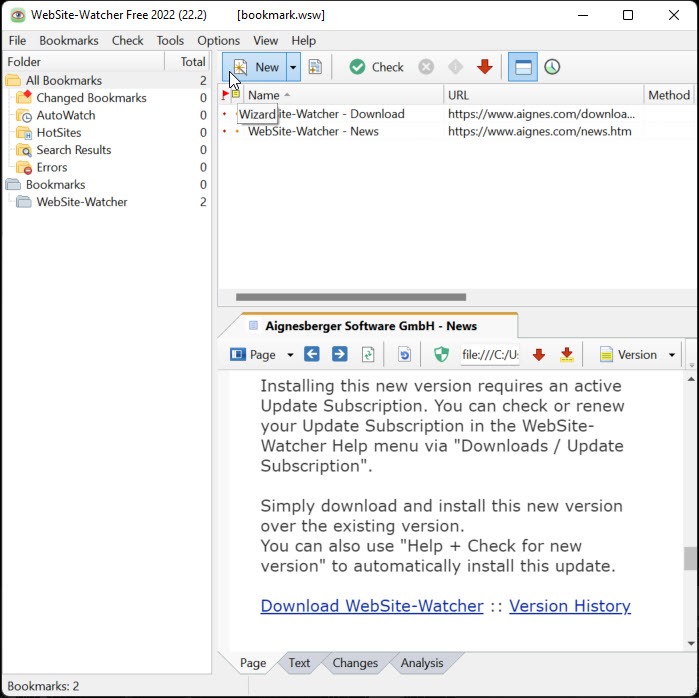Click the file URL address field

point(490,354)
